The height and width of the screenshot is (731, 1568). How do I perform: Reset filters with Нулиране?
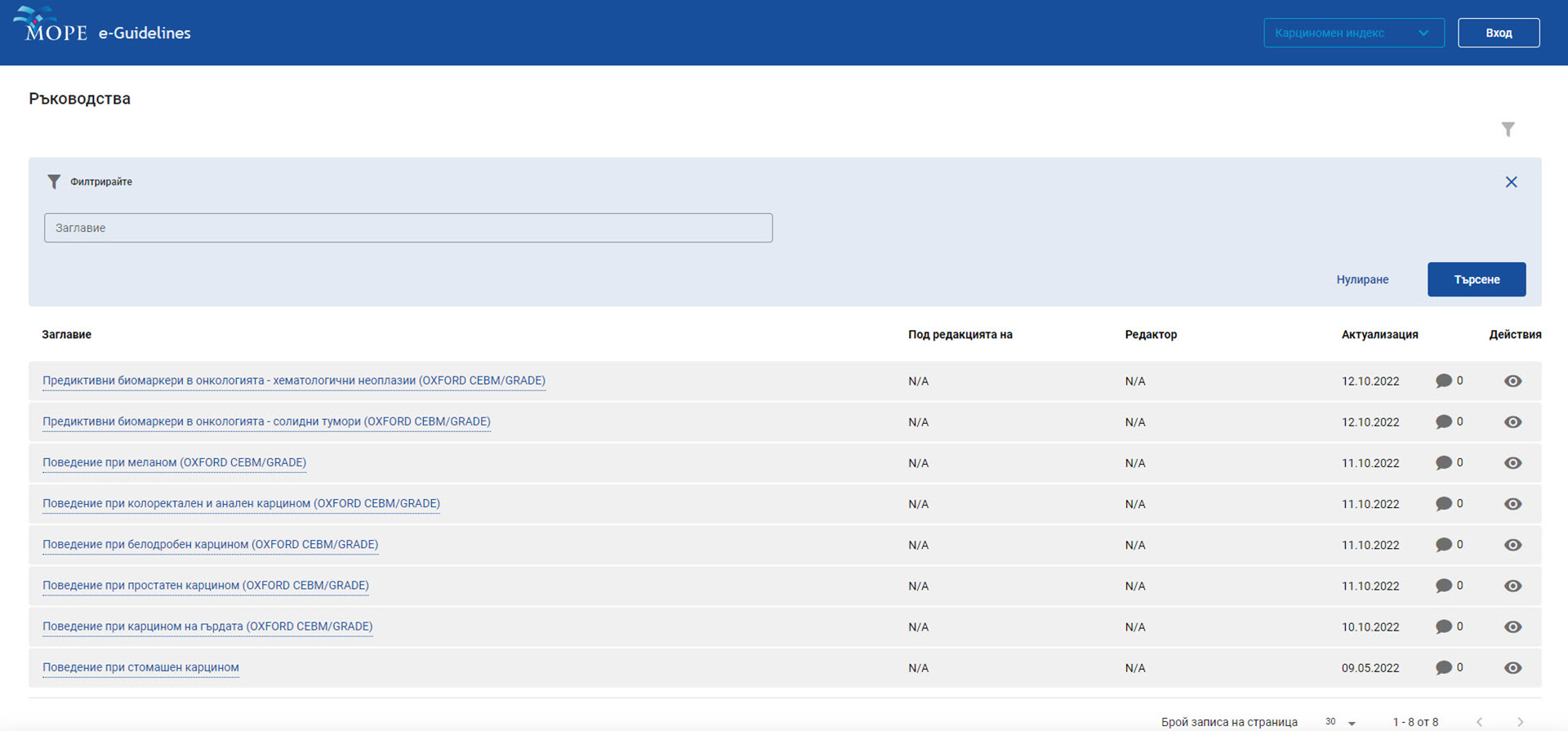click(1362, 279)
